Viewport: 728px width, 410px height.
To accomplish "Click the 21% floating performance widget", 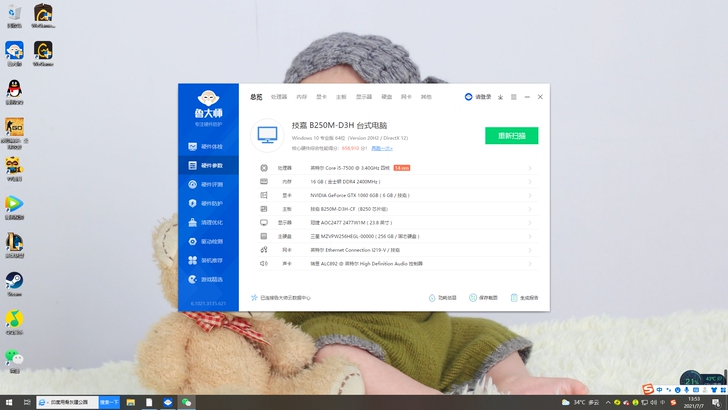I will (701, 377).
